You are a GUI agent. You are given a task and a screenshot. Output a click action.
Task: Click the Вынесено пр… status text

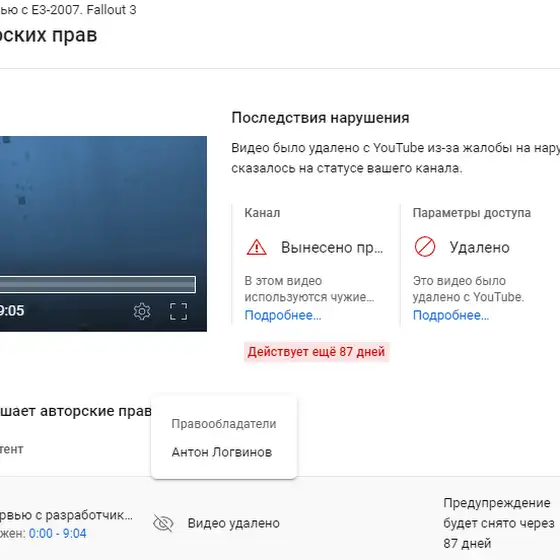332,247
